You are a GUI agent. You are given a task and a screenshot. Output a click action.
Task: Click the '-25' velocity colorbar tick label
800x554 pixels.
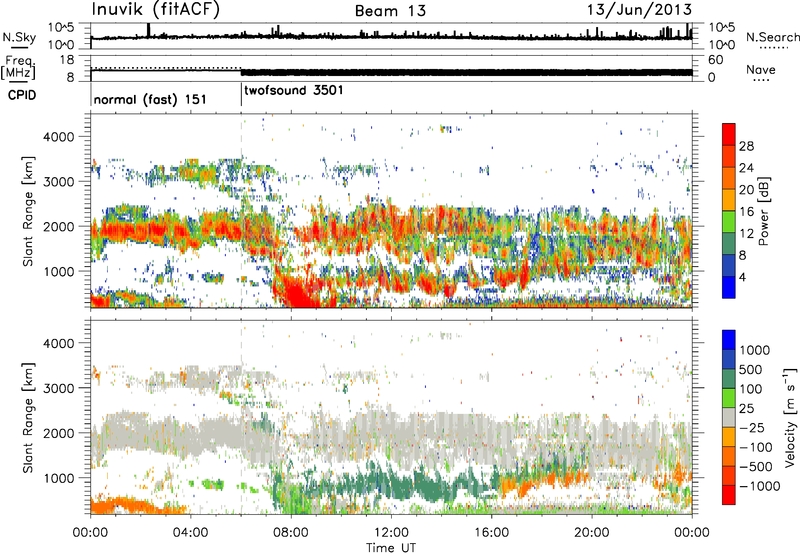(x=754, y=427)
